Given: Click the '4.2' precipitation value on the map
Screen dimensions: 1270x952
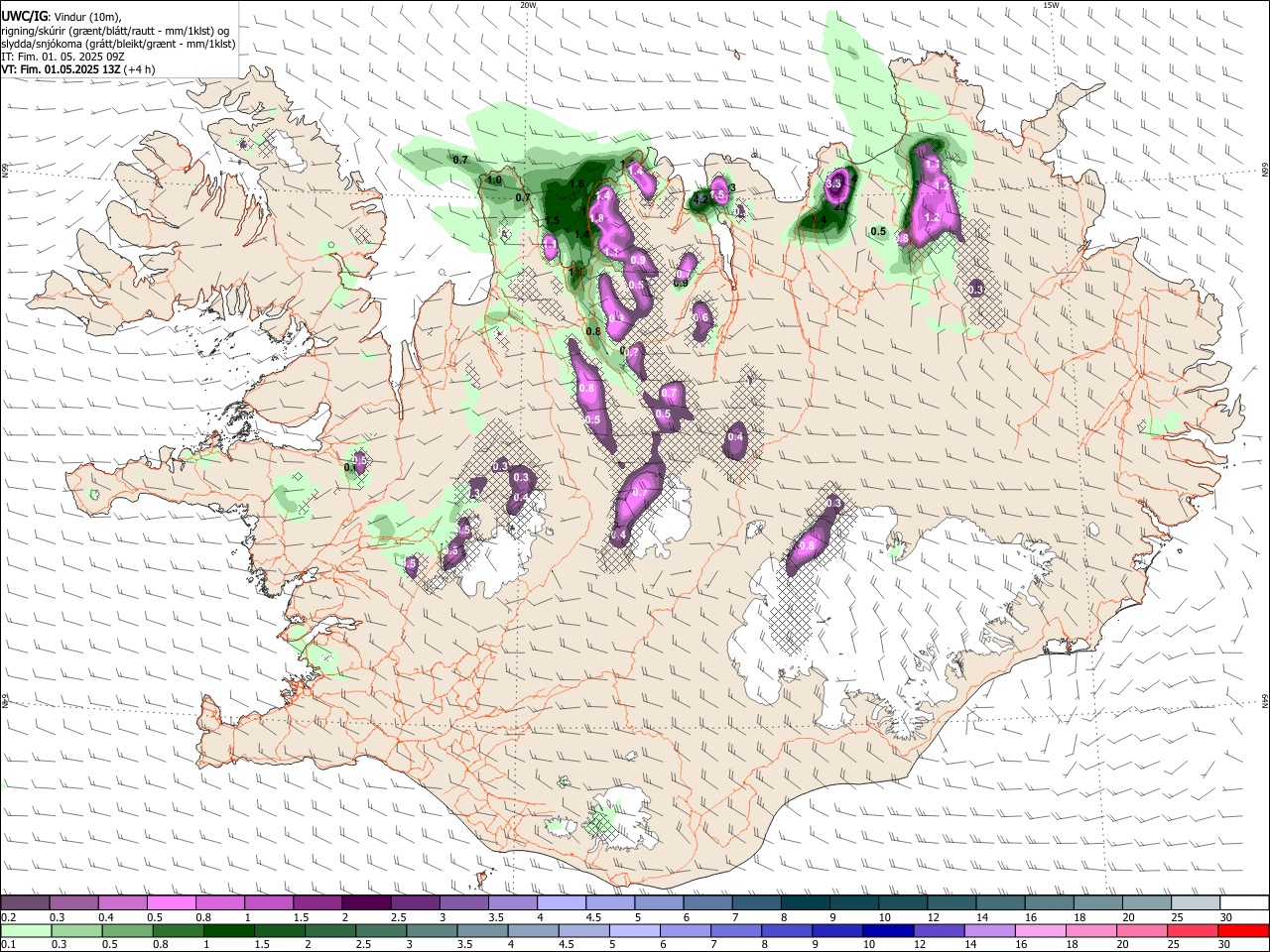Looking at the screenshot, I should [x=699, y=198].
